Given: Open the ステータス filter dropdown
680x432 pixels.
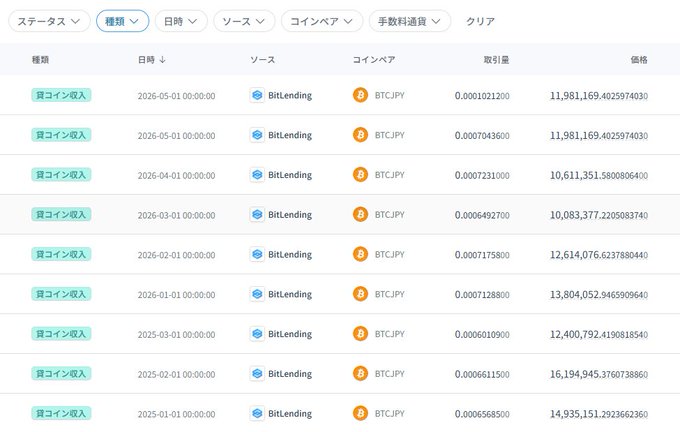Looking at the screenshot, I should 49,21.
